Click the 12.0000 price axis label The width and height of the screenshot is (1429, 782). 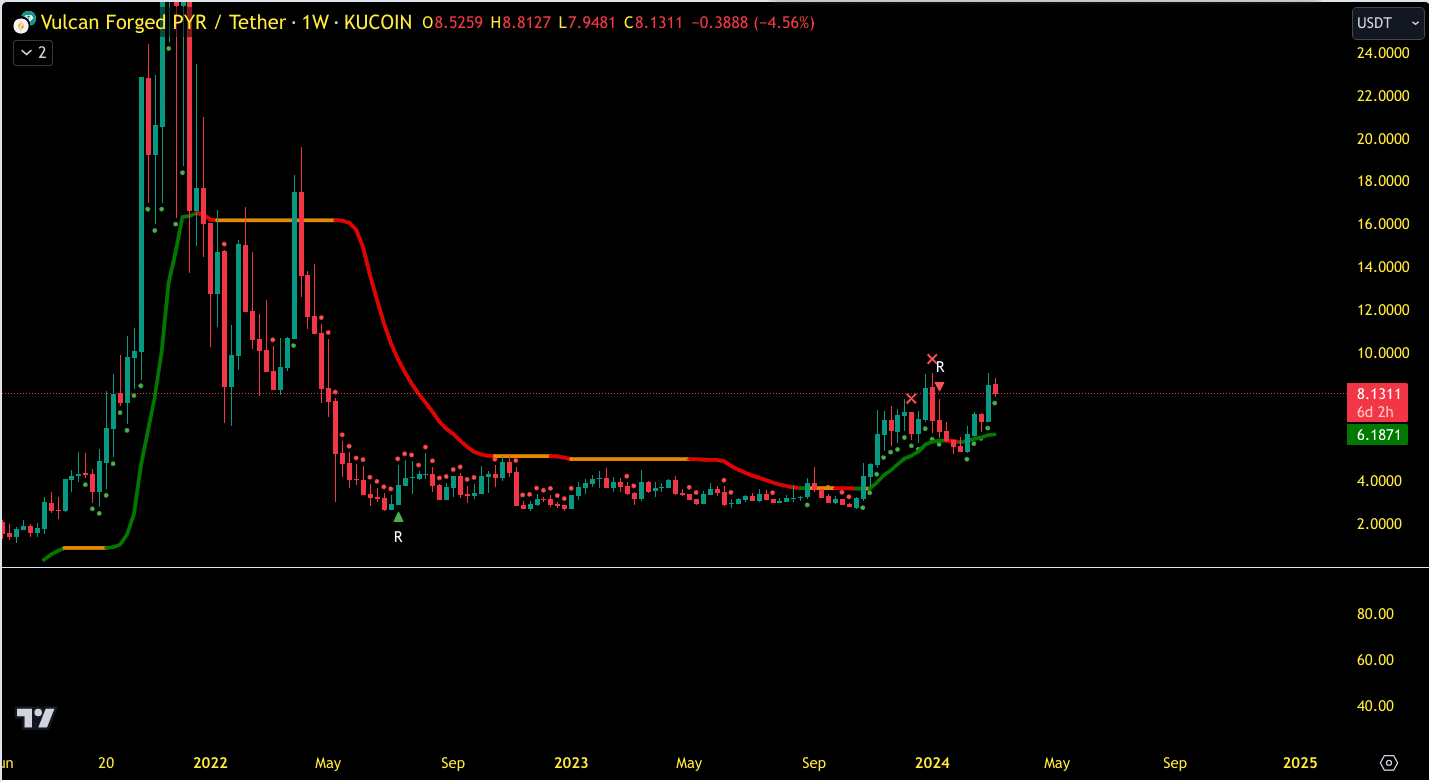pyautogui.click(x=1381, y=310)
